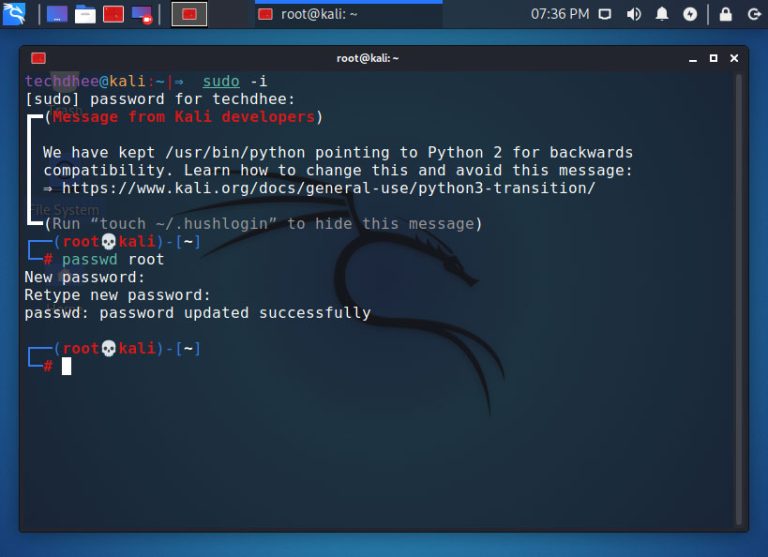Open the notifications bell icon
Screen dimensions: 768x557
click(662, 14)
